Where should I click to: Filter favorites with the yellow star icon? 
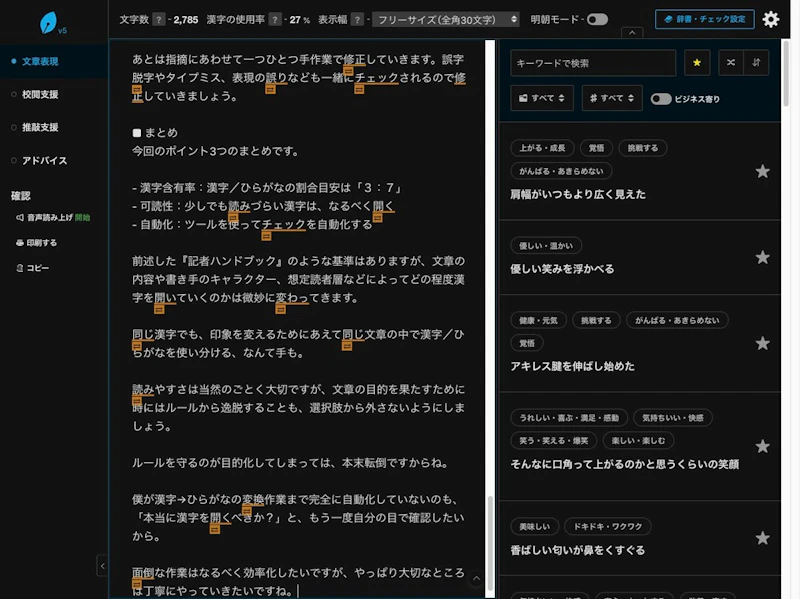[x=697, y=63]
